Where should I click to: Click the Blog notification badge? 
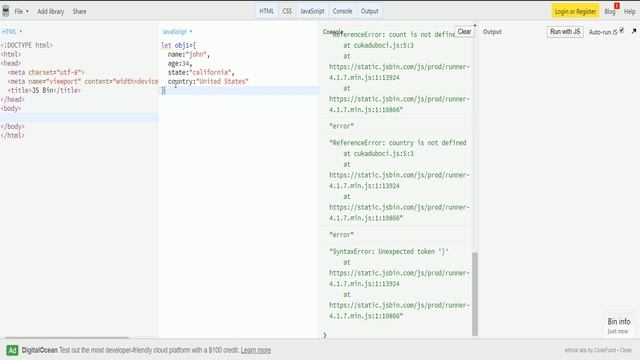(617, 6)
